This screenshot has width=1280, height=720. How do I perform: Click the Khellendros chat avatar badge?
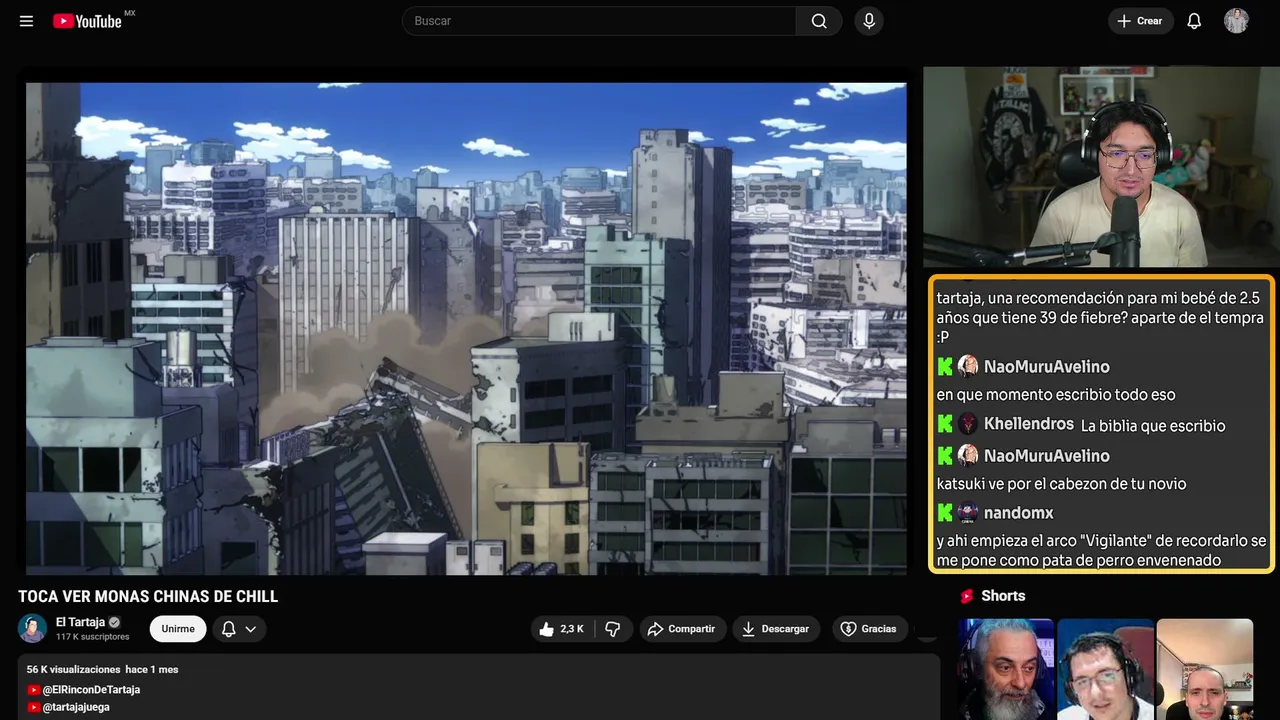(x=968, y=424)
